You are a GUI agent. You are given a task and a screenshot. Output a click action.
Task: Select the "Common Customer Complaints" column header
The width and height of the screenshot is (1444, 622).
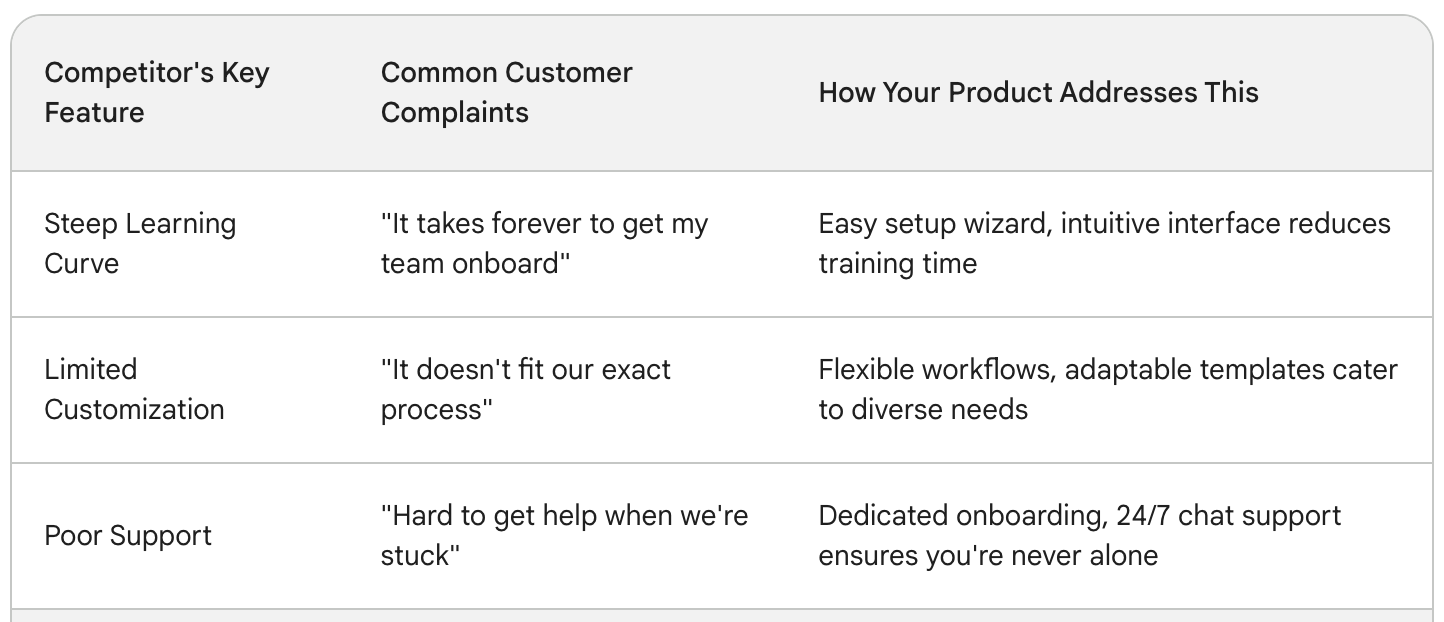[507, 92]
